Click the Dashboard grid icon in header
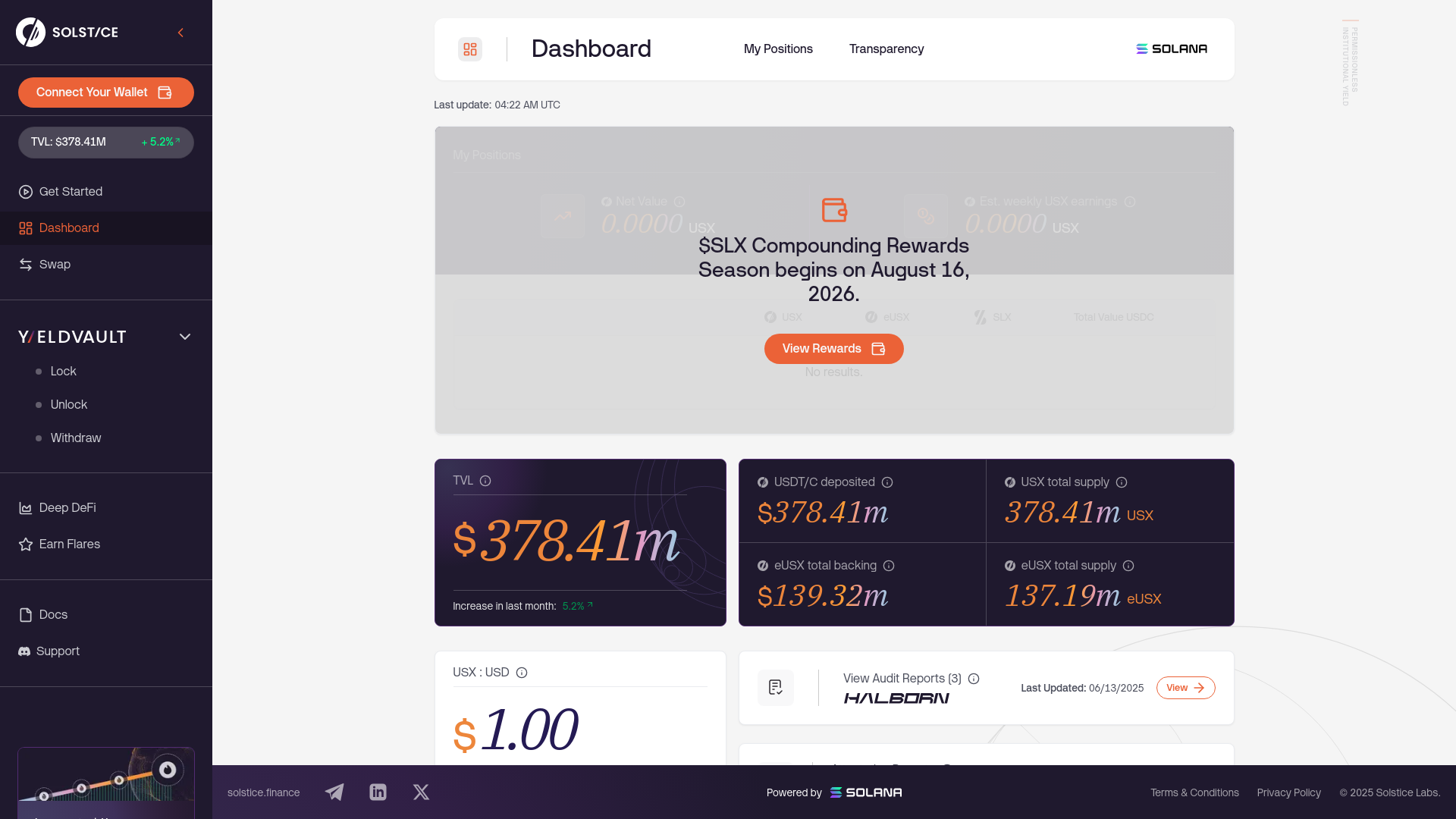 [470, 49]
